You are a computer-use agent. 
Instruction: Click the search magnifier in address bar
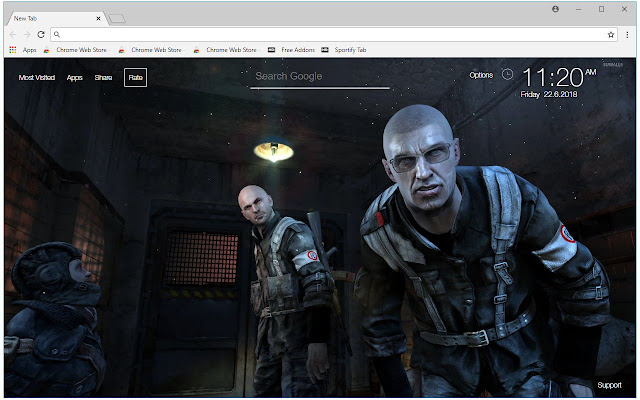click(57, 35)
